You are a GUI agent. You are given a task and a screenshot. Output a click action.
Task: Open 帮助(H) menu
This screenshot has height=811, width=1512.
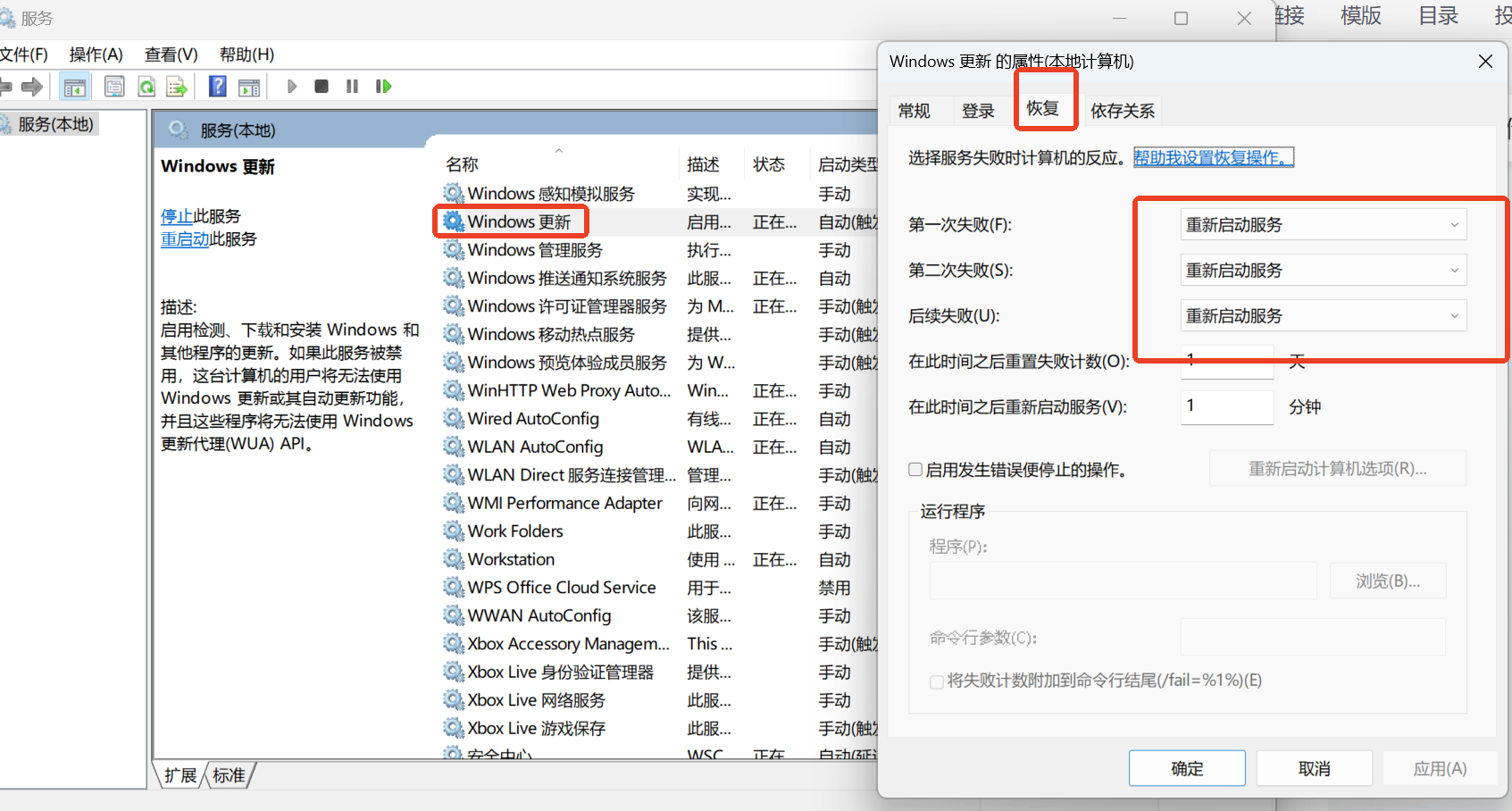[x=246, y=54]
